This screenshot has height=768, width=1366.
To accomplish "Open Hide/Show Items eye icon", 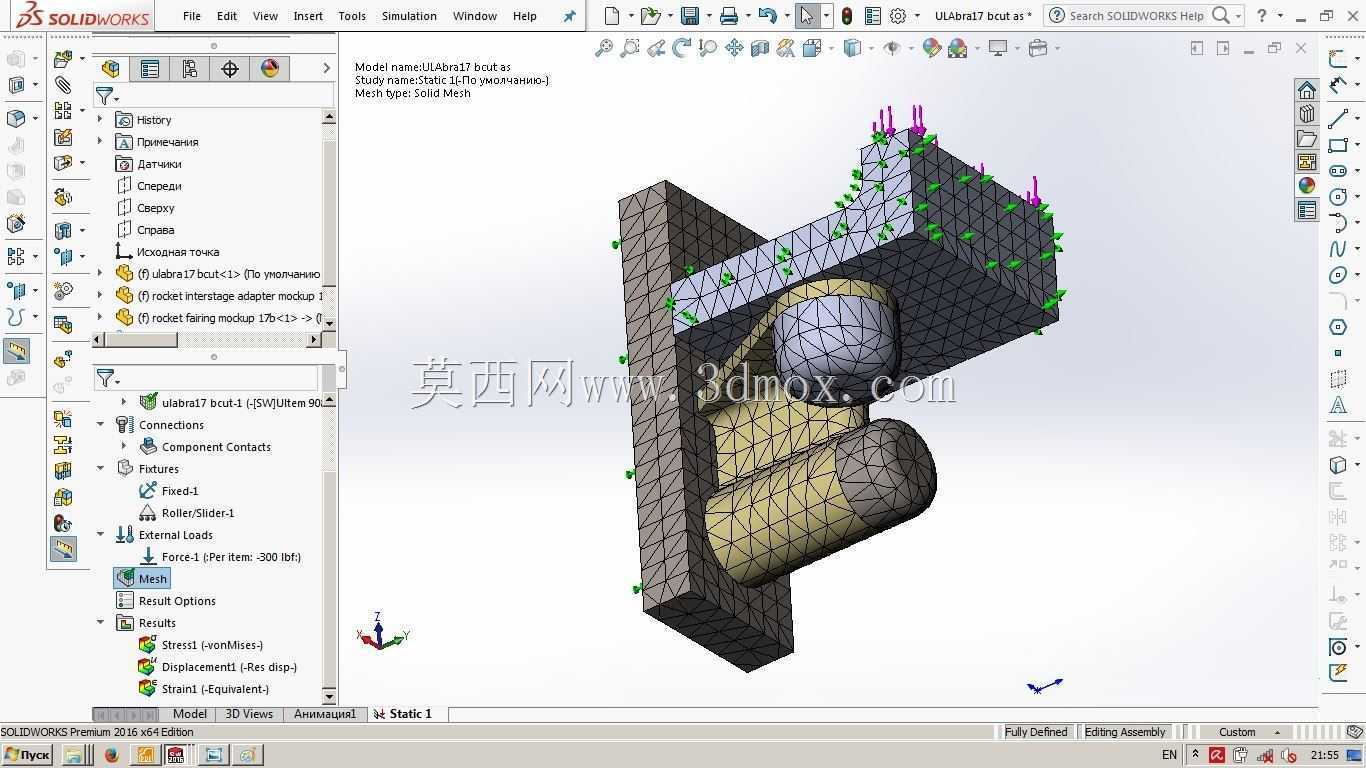I will [x=892, y=48].
